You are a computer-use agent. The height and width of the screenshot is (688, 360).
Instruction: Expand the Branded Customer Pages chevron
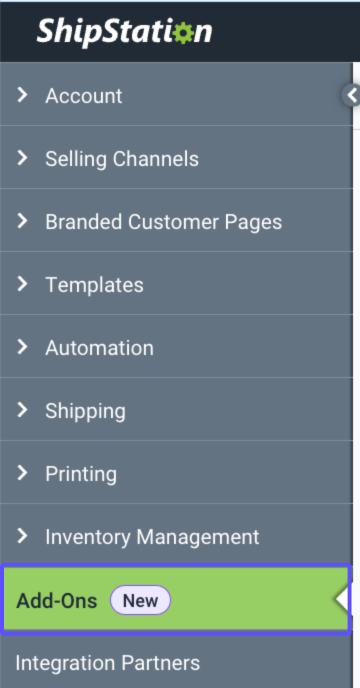pos(22,221)
